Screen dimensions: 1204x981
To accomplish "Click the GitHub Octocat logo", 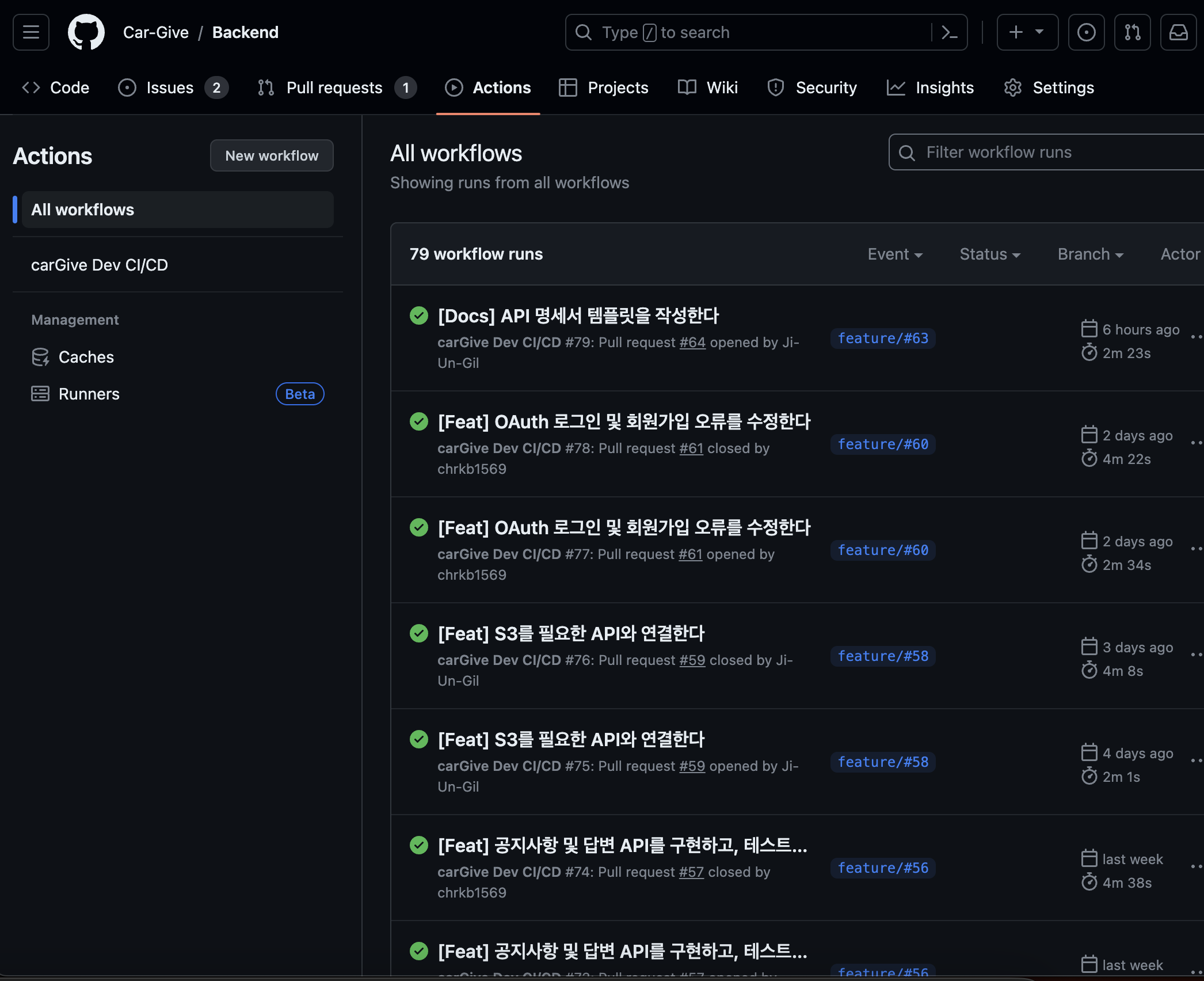I will [86, 32].
